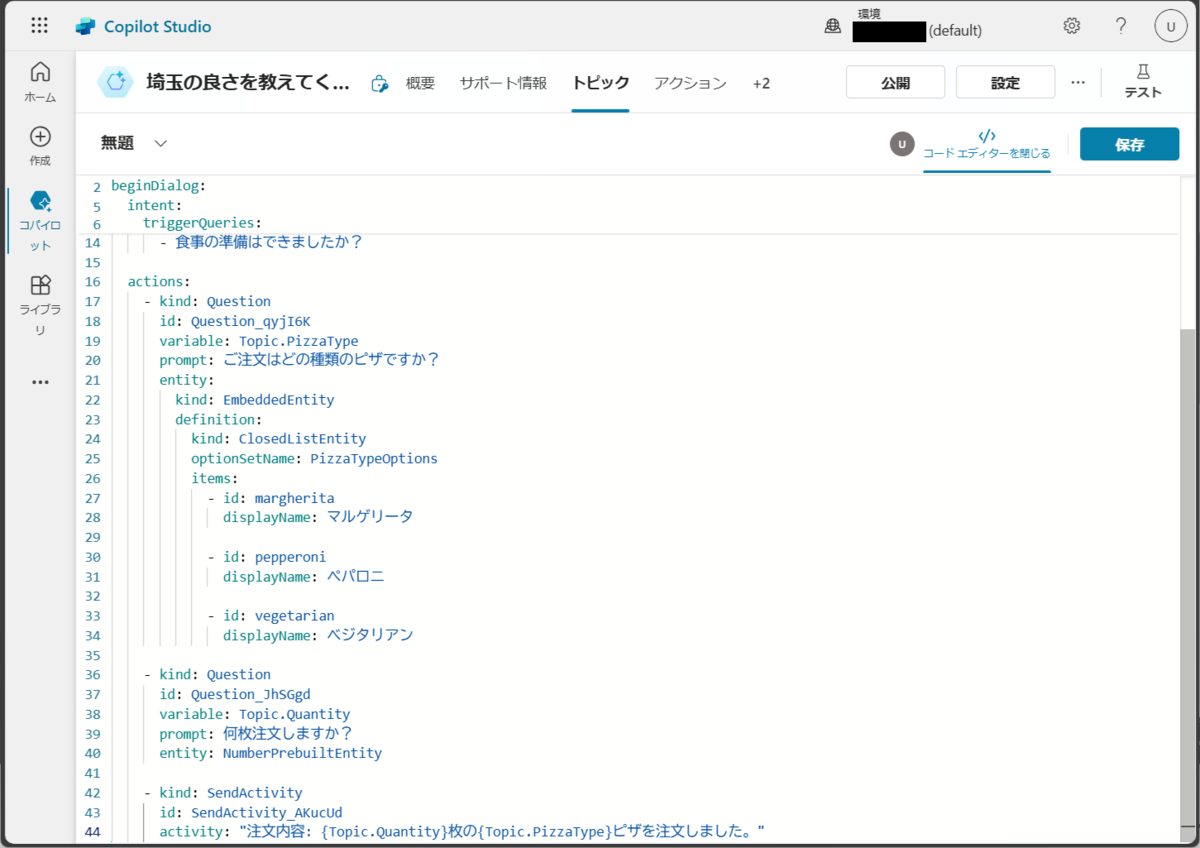Viewport: 1200px width, 848px height.
Task: Open the app launcher waffle icon
Action: [39, 26]
